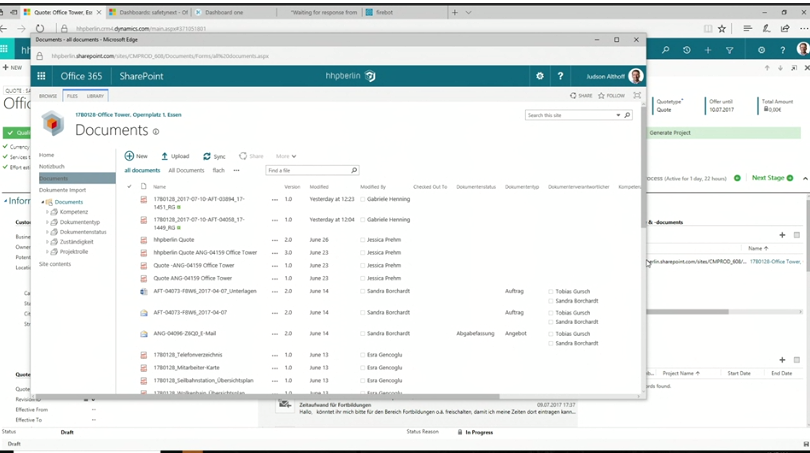
Task: Click checkbox beside Sandra Borchardt AFT-04073 Unterlagen
Action: point(363,291)
